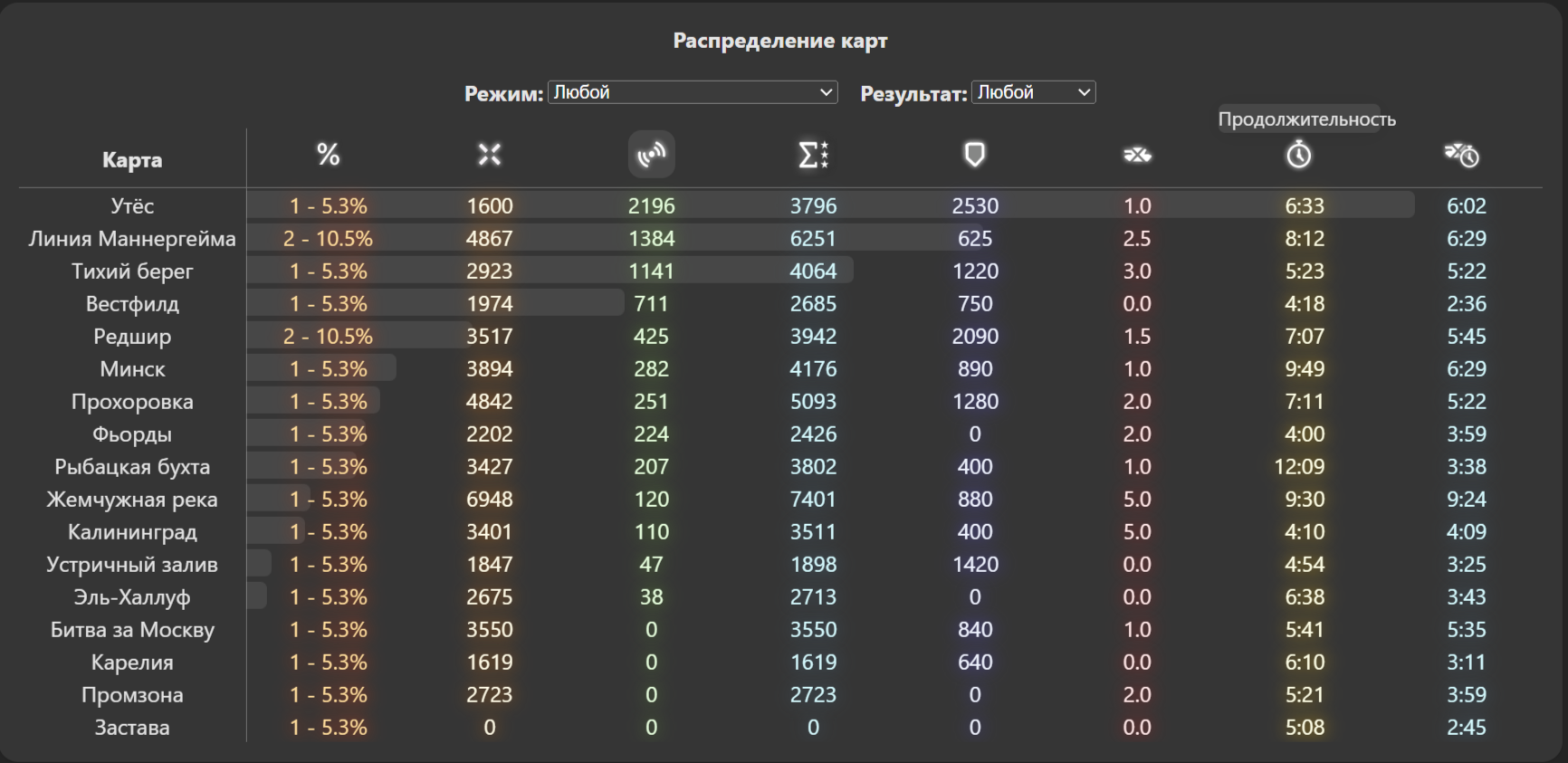Select the Застава map row
The width and height of the screenshot is (1568, 763).
pyautogui.click(x=780, y=727)
